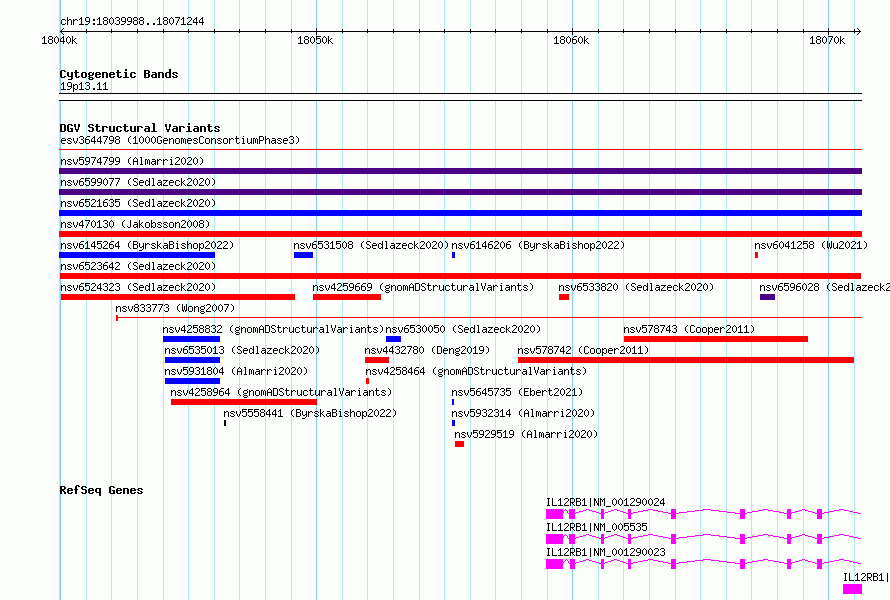The height and width of the screenshot is (600, 890).
Task: Click the nsv4432780 (Deng2019) red bar
Action: (377, 360)
